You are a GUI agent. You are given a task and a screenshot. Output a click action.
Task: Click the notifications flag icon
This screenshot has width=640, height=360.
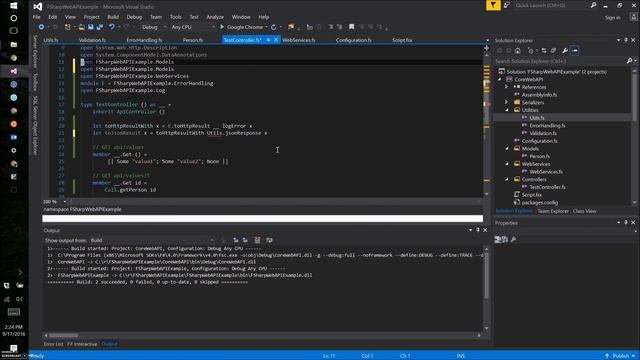(x=493, y=5)
